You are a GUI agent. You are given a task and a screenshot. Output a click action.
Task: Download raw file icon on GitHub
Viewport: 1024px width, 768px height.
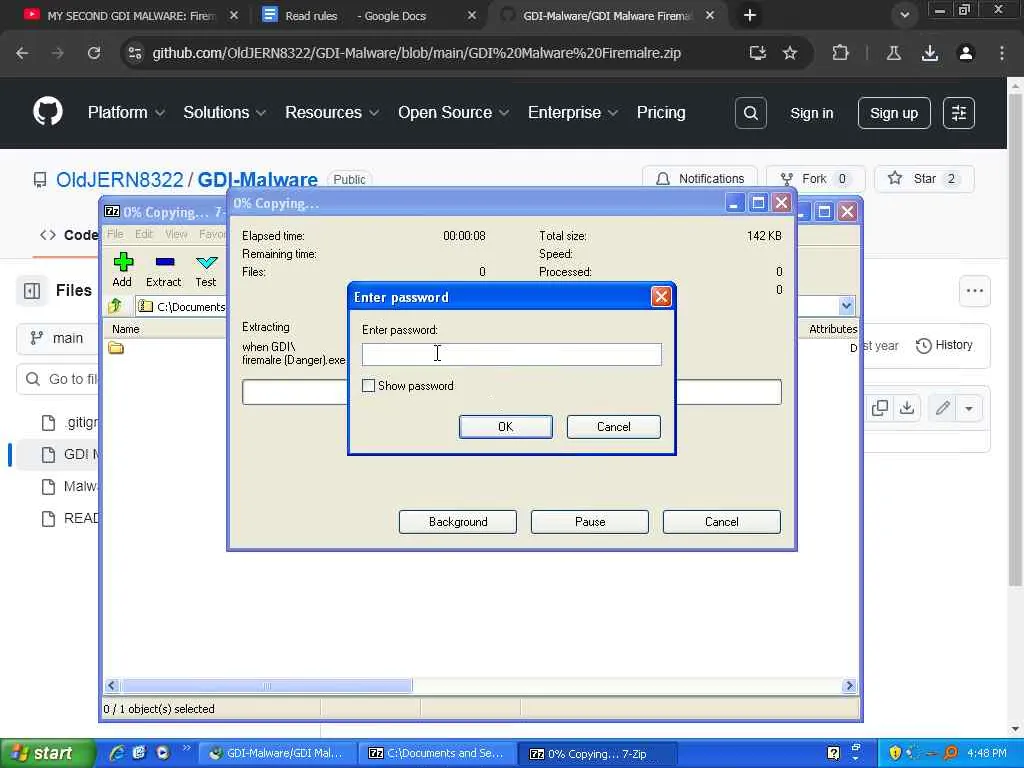pyautogui.click(x=907, y=408)
